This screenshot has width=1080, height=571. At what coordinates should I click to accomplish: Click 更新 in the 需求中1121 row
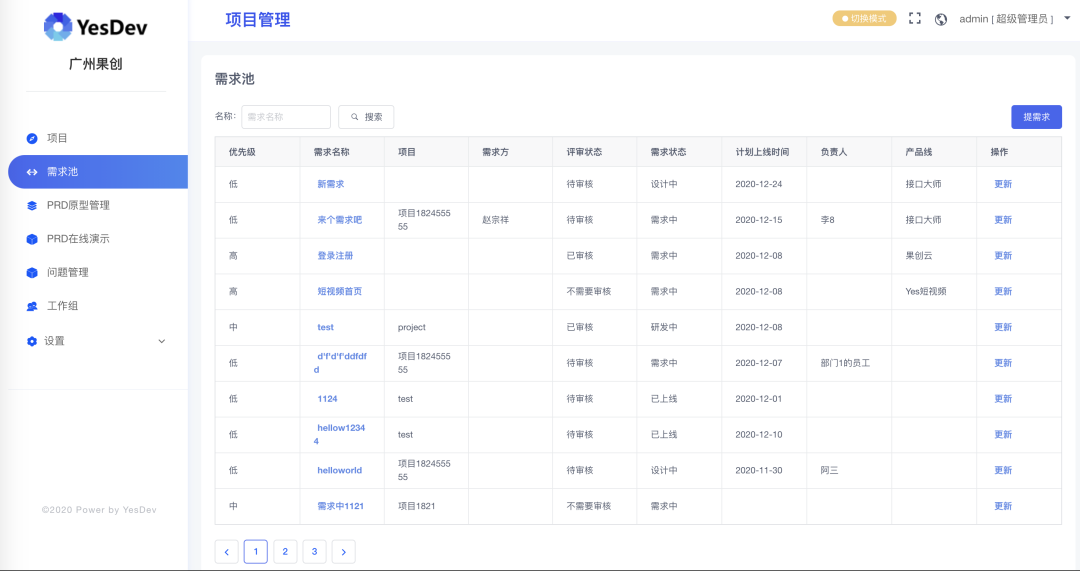click(x=1003, y=507)
